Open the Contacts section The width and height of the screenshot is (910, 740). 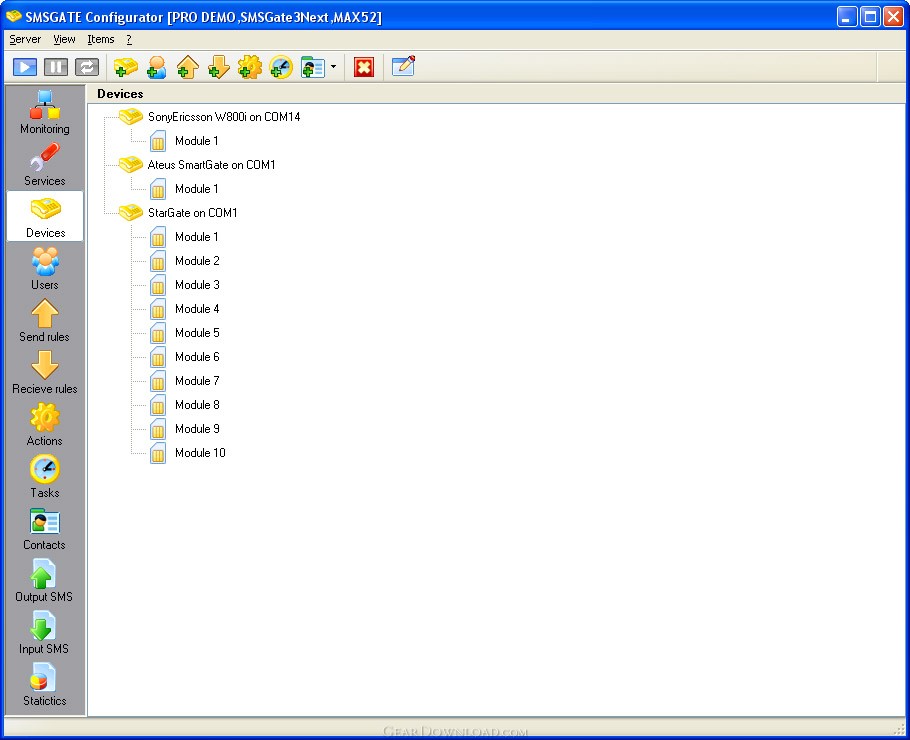coord(45,528)
